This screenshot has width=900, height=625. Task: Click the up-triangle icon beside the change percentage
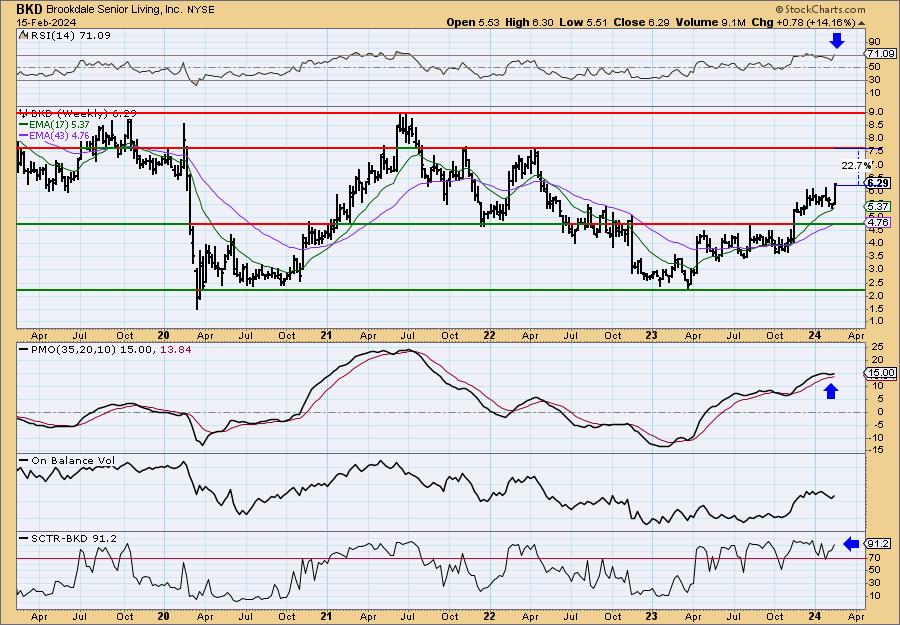point(862,22)
